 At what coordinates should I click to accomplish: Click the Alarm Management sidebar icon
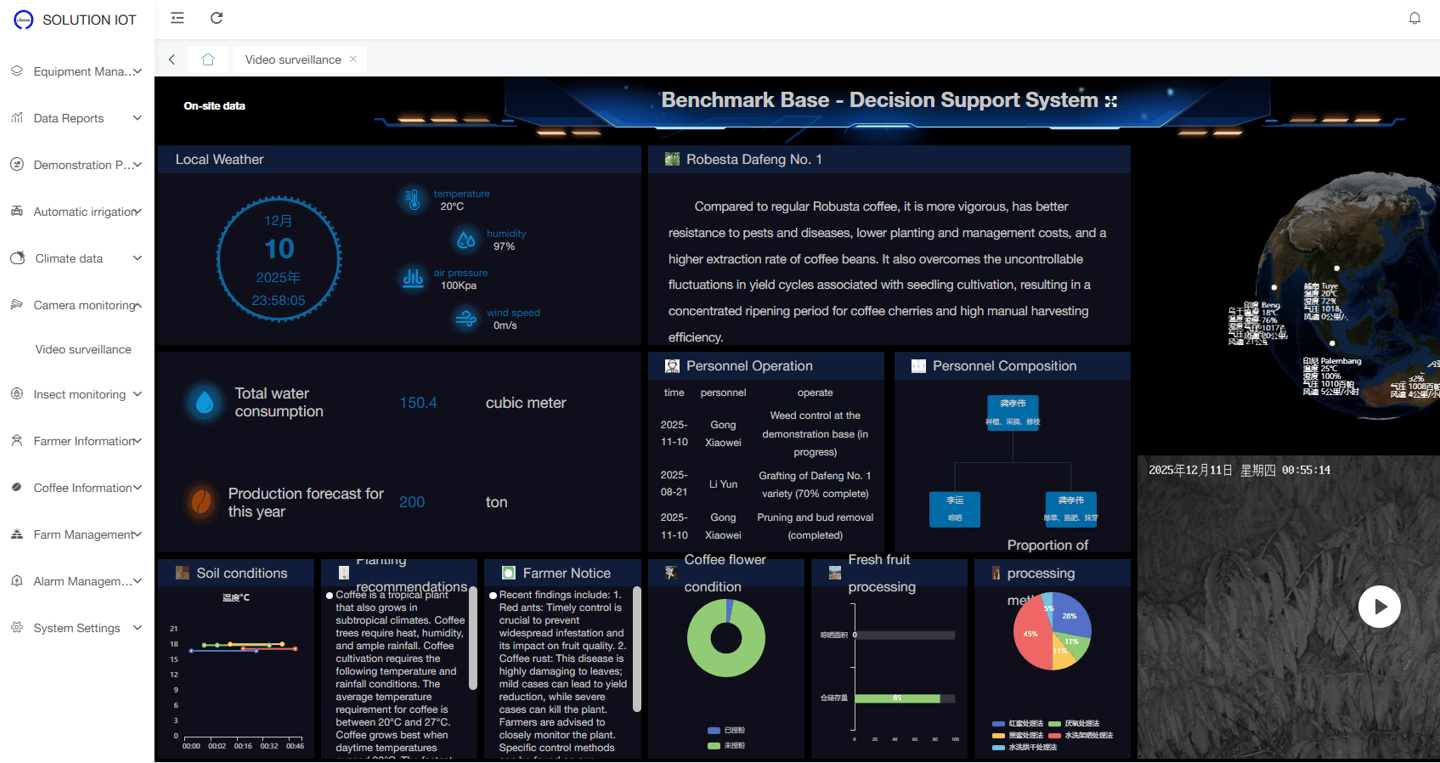point(17,581)
